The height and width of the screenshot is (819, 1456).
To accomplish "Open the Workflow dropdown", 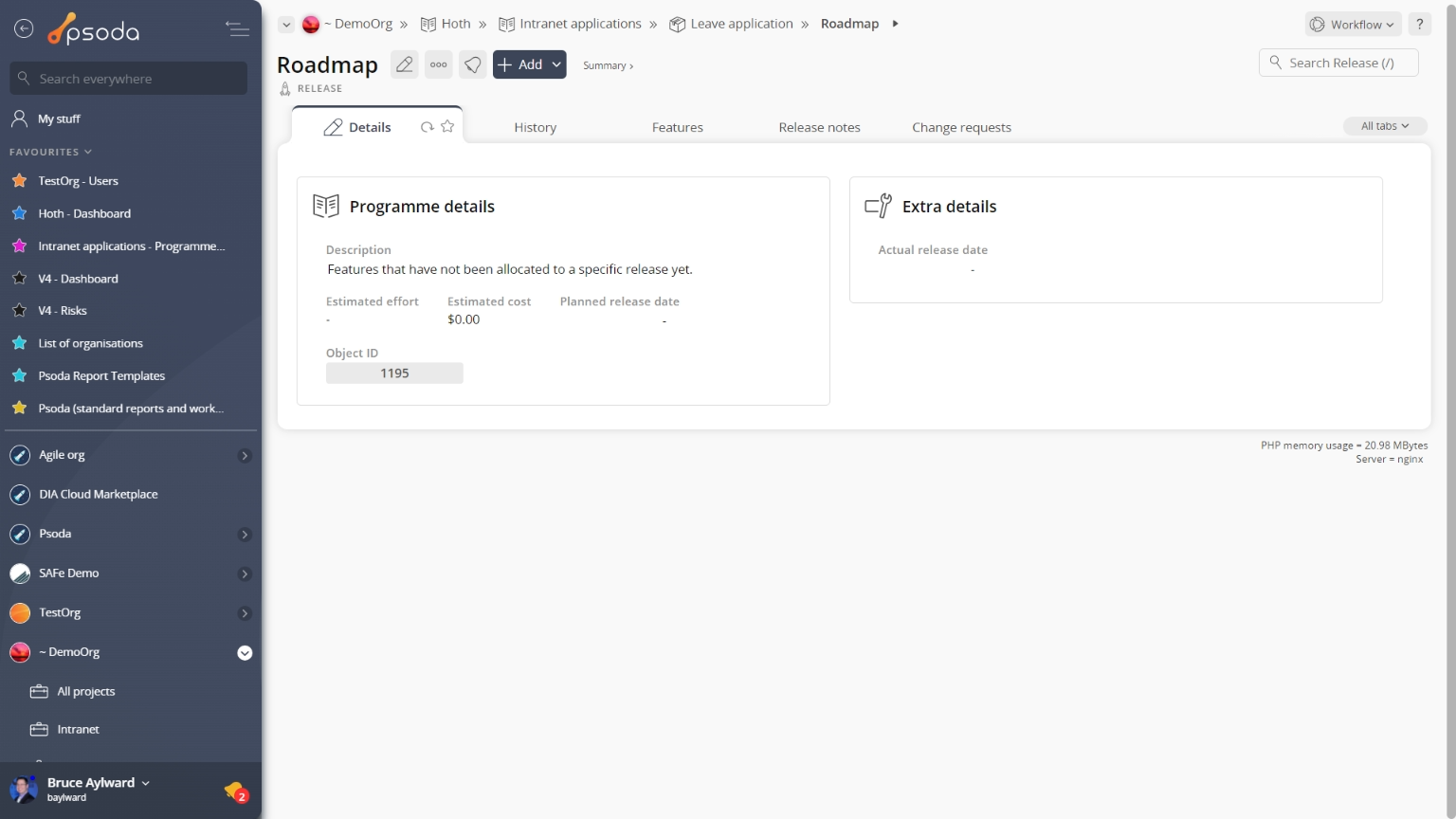I will pos(1353,25).
